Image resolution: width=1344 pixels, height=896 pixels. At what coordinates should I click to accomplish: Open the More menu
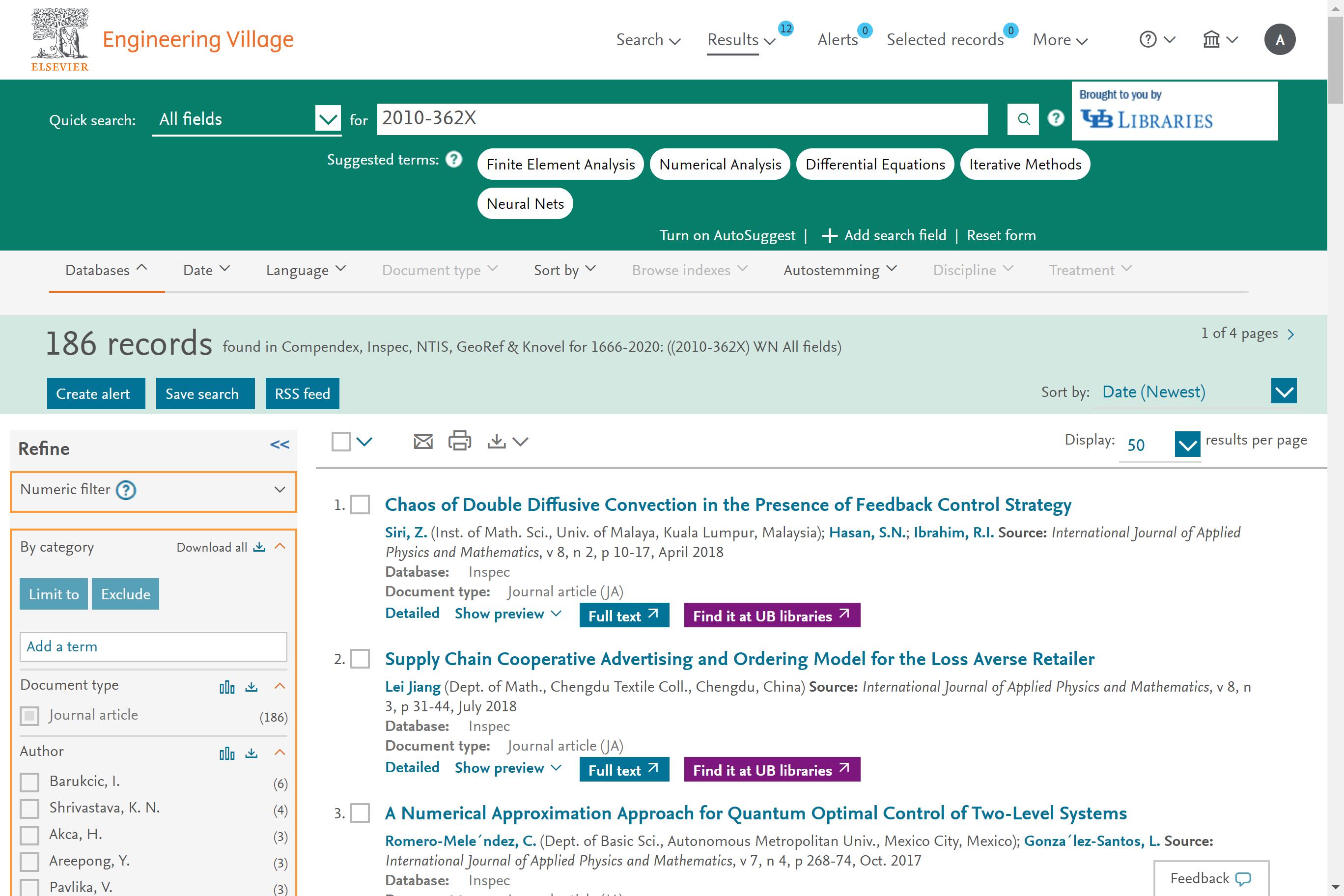tap(1061, 39)
